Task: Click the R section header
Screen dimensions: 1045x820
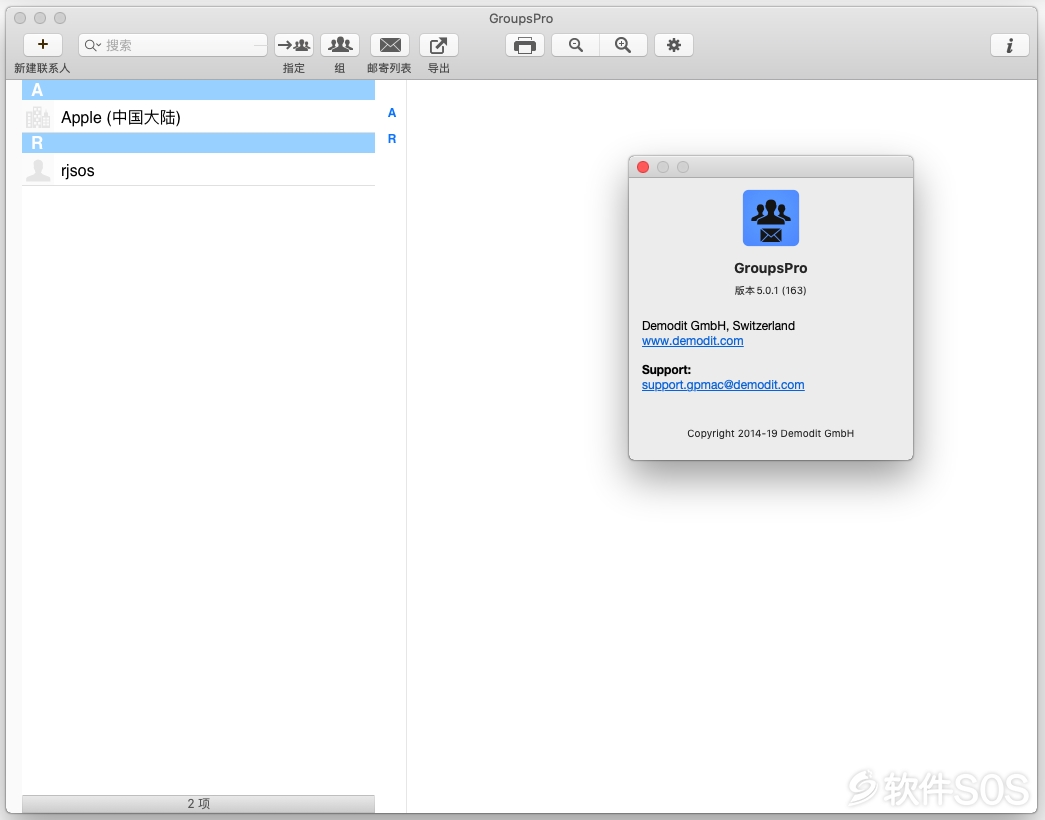Action: tap(199, 143)
